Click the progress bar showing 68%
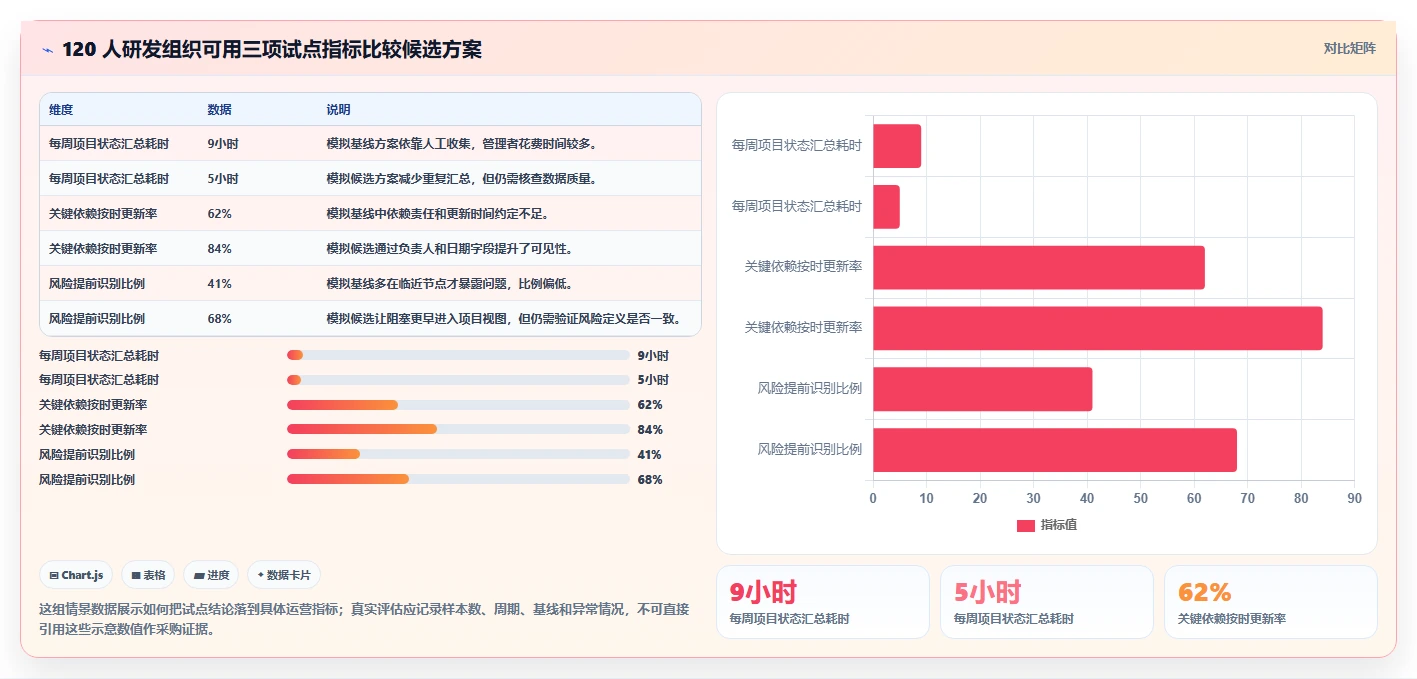This screenshot has width=1417, height=679. 458,479
